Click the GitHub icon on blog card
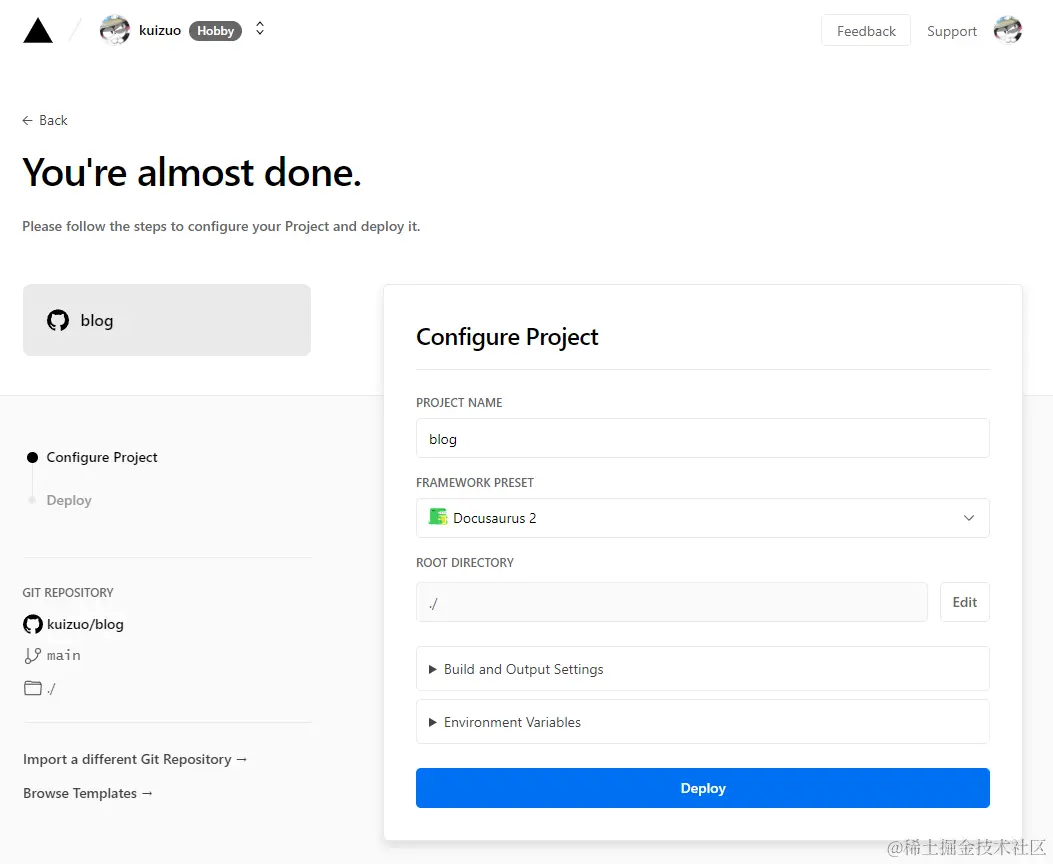 click(58, 320)
